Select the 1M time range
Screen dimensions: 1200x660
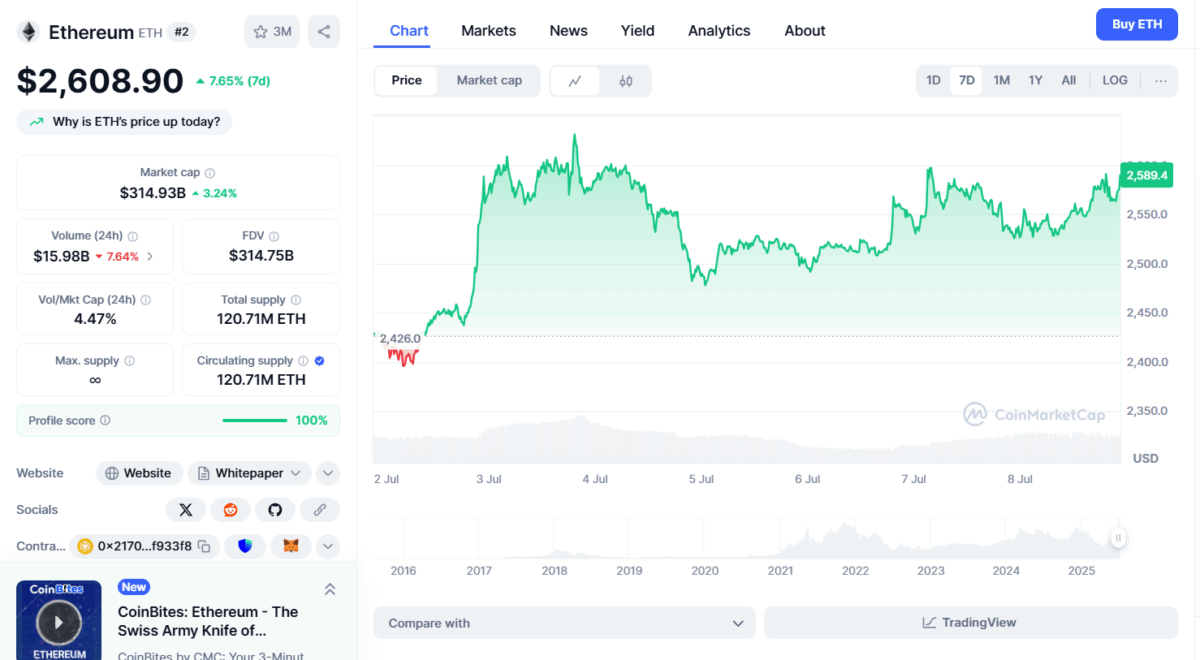[x=1001, y=81]
